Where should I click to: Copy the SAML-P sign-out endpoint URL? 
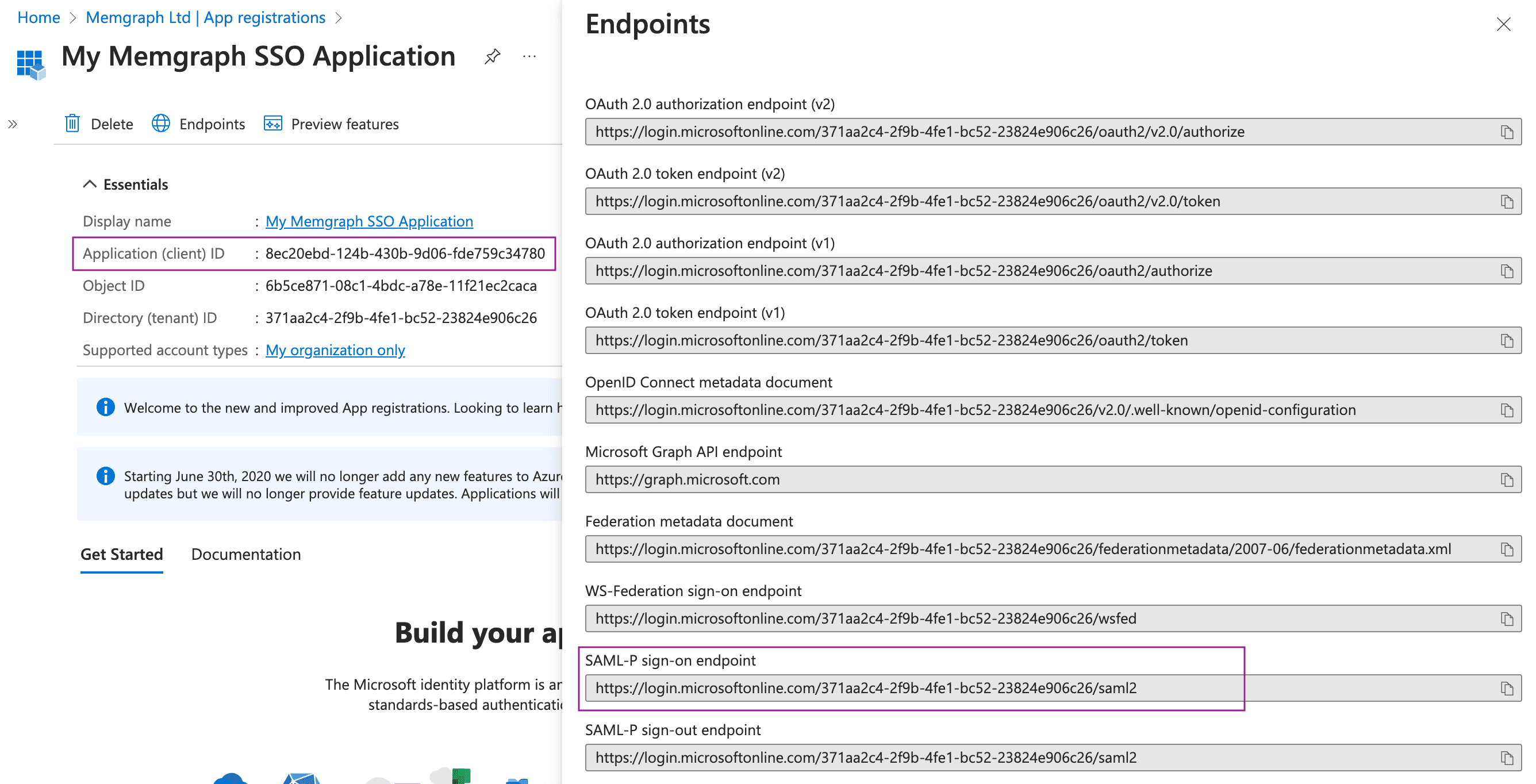click(1507, 758)
